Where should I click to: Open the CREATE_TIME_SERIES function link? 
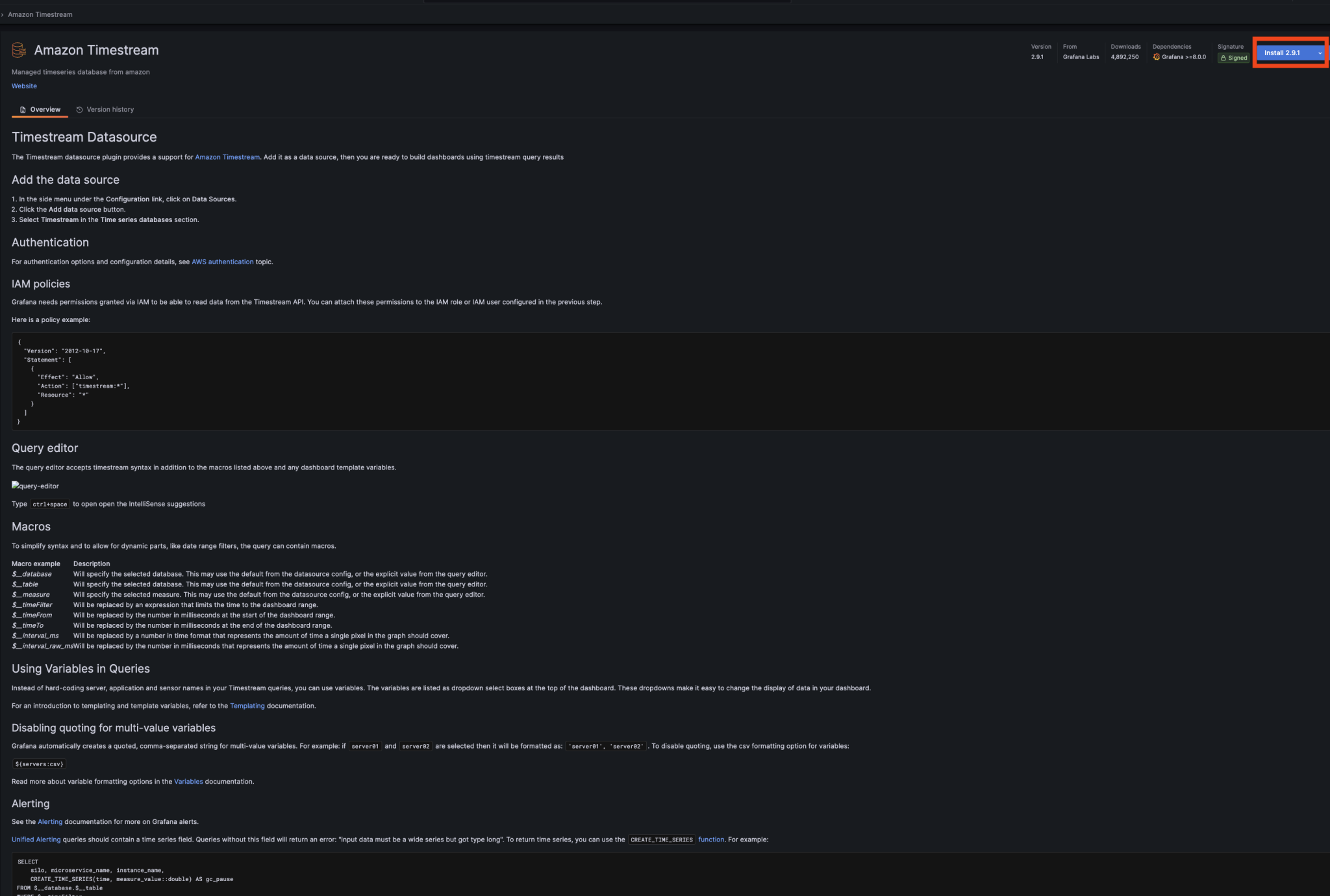click(x=710, y=839)
